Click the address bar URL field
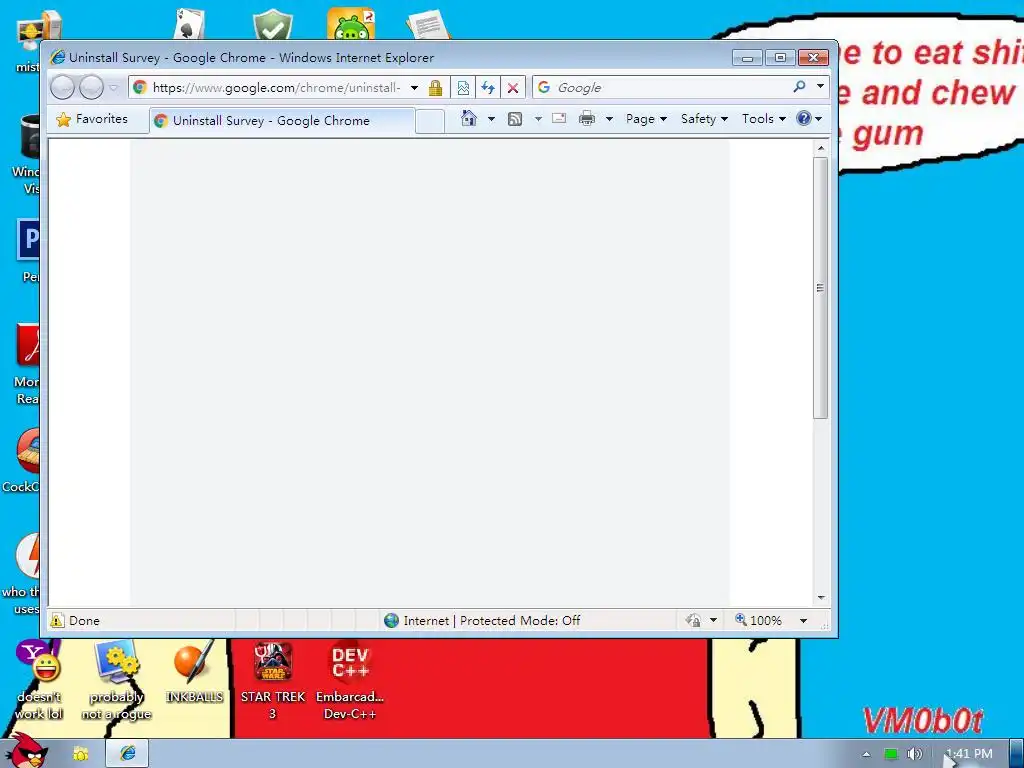The image size is (1024, 768). click(x=275, y=88)
